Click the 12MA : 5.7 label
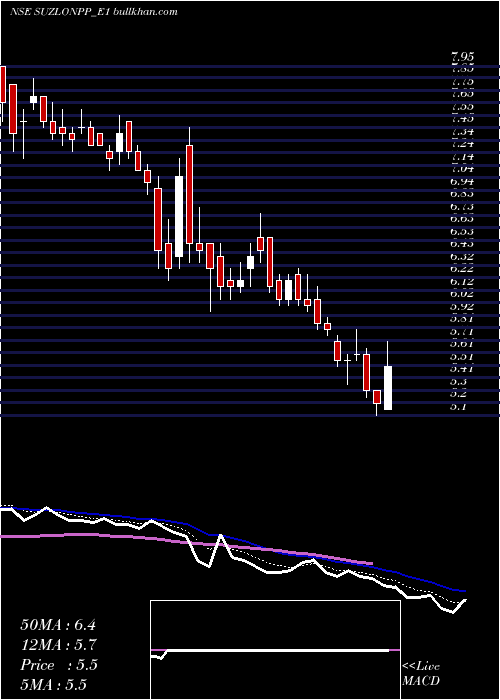 click(x=58, y=645)
